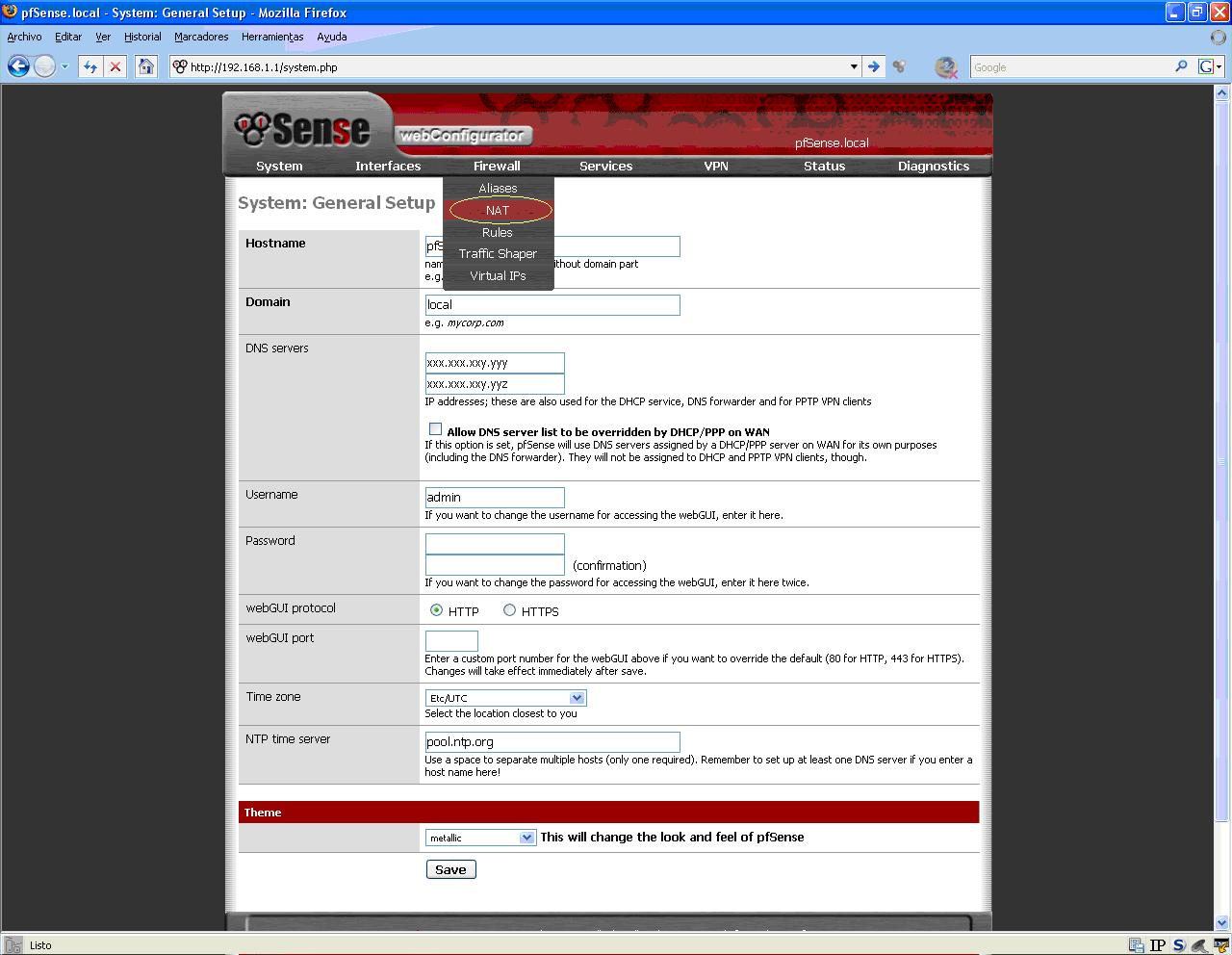Open the Editar menu
This screenshot has height=955, width=1232.
pyautogui.click(x=68, y=37)
